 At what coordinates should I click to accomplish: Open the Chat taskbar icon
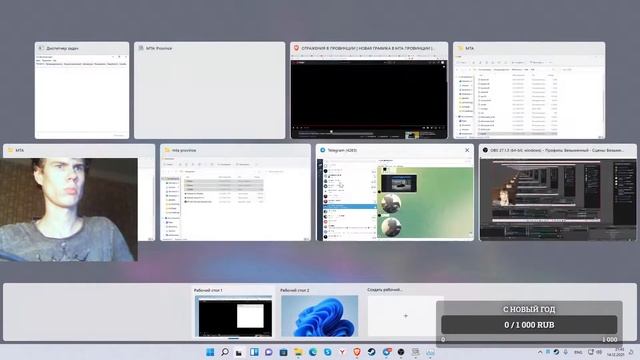pos(269,352)
